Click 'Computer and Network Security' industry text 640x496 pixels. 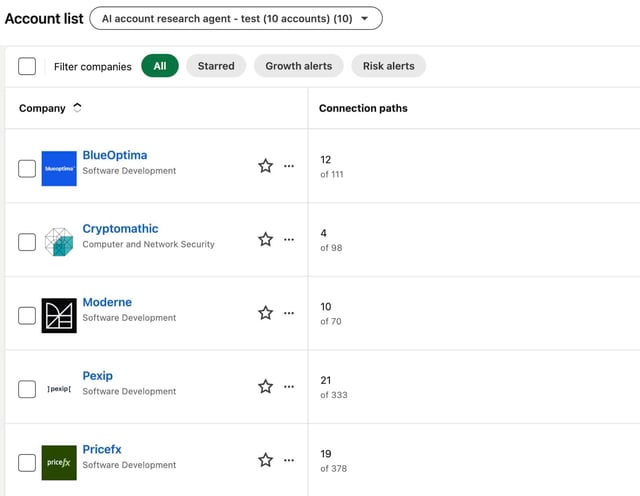(148, 244)
